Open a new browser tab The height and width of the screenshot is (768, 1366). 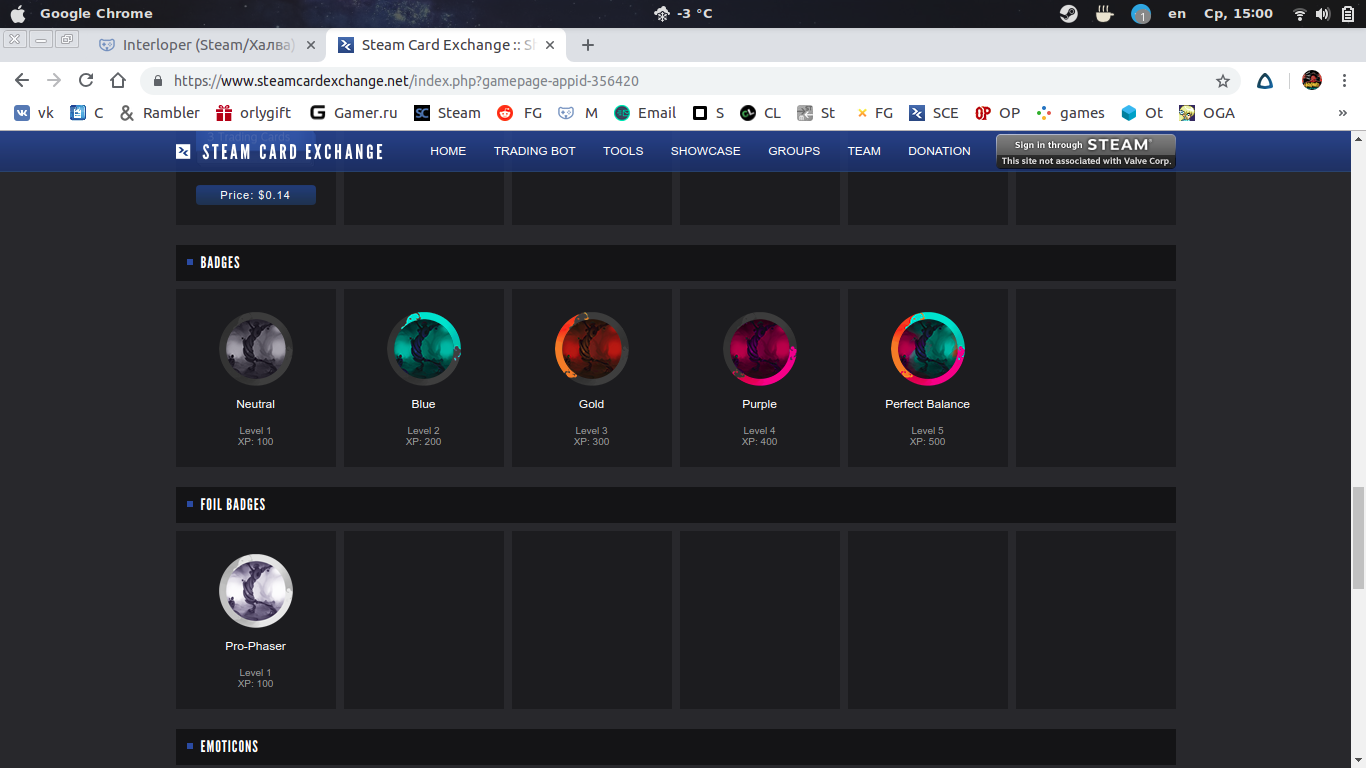(588, 45)
